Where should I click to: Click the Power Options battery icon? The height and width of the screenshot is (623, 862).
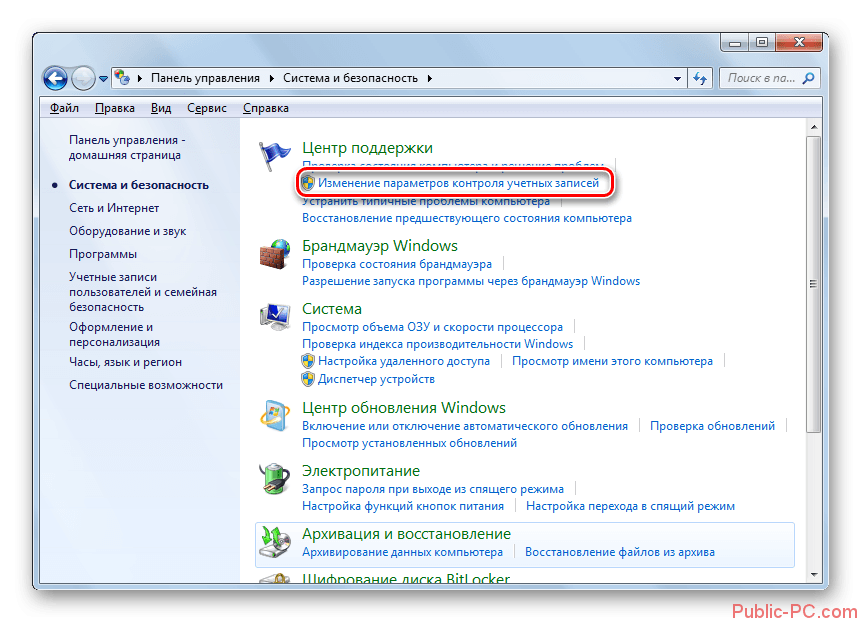pyautogui.click(x=275, y=480)
